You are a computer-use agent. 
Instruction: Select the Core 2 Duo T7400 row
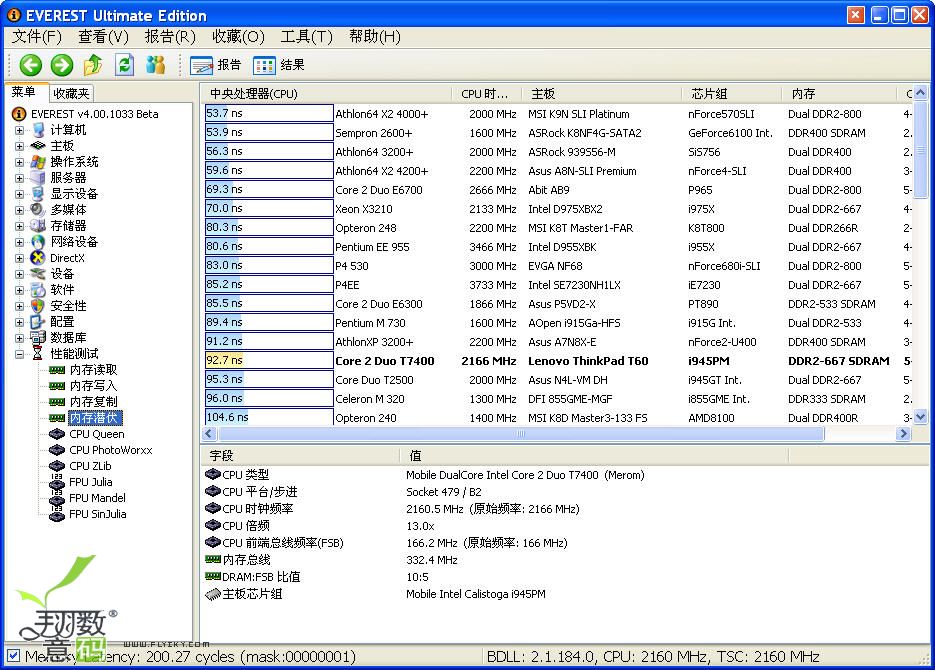tap(559, 361)
